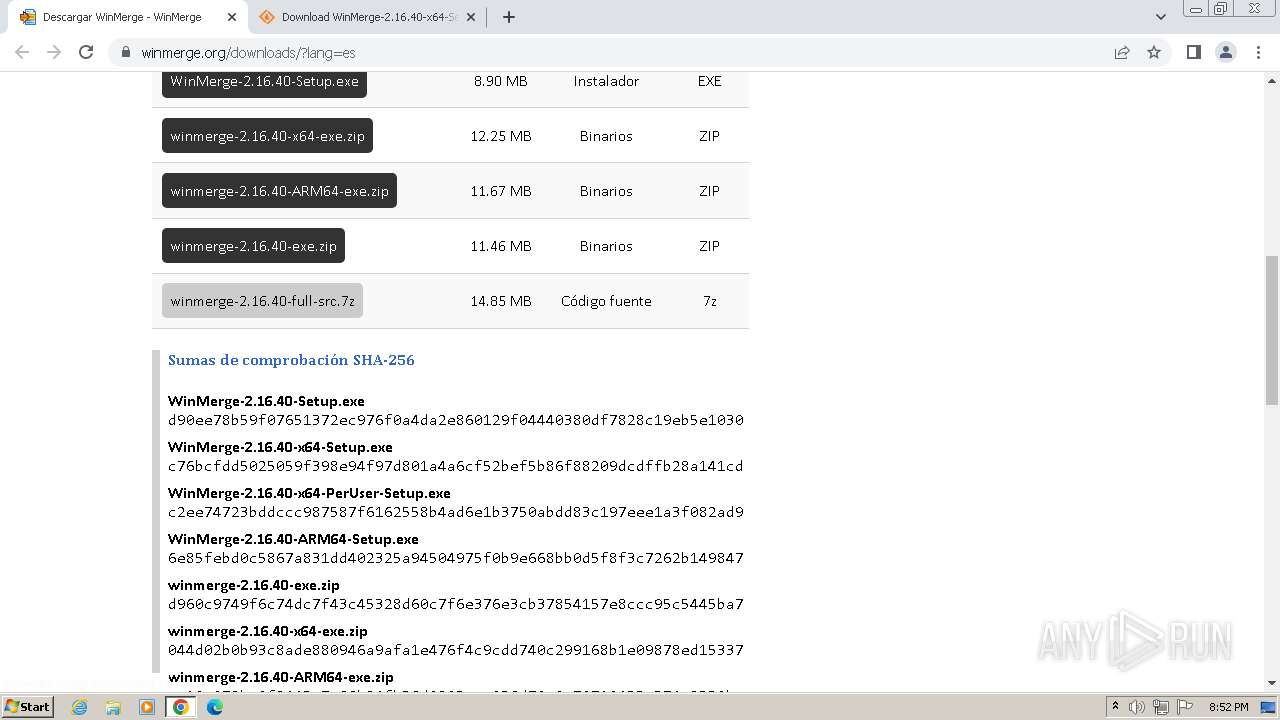
Task: Open the Chrome profile menu
Action: 1226,52
